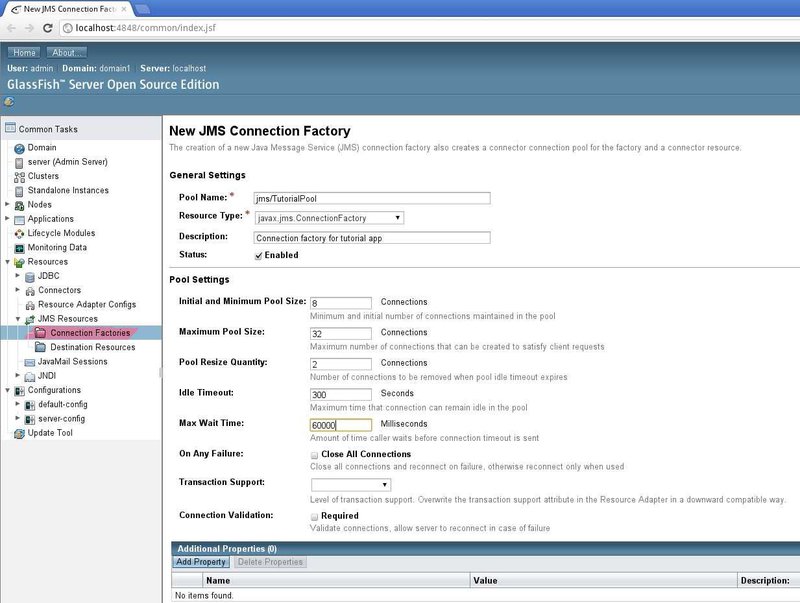The width and height of the screenshot is (800, 603).
Task: Click the Common Tasks panel icon
Action: pos(10,128)
